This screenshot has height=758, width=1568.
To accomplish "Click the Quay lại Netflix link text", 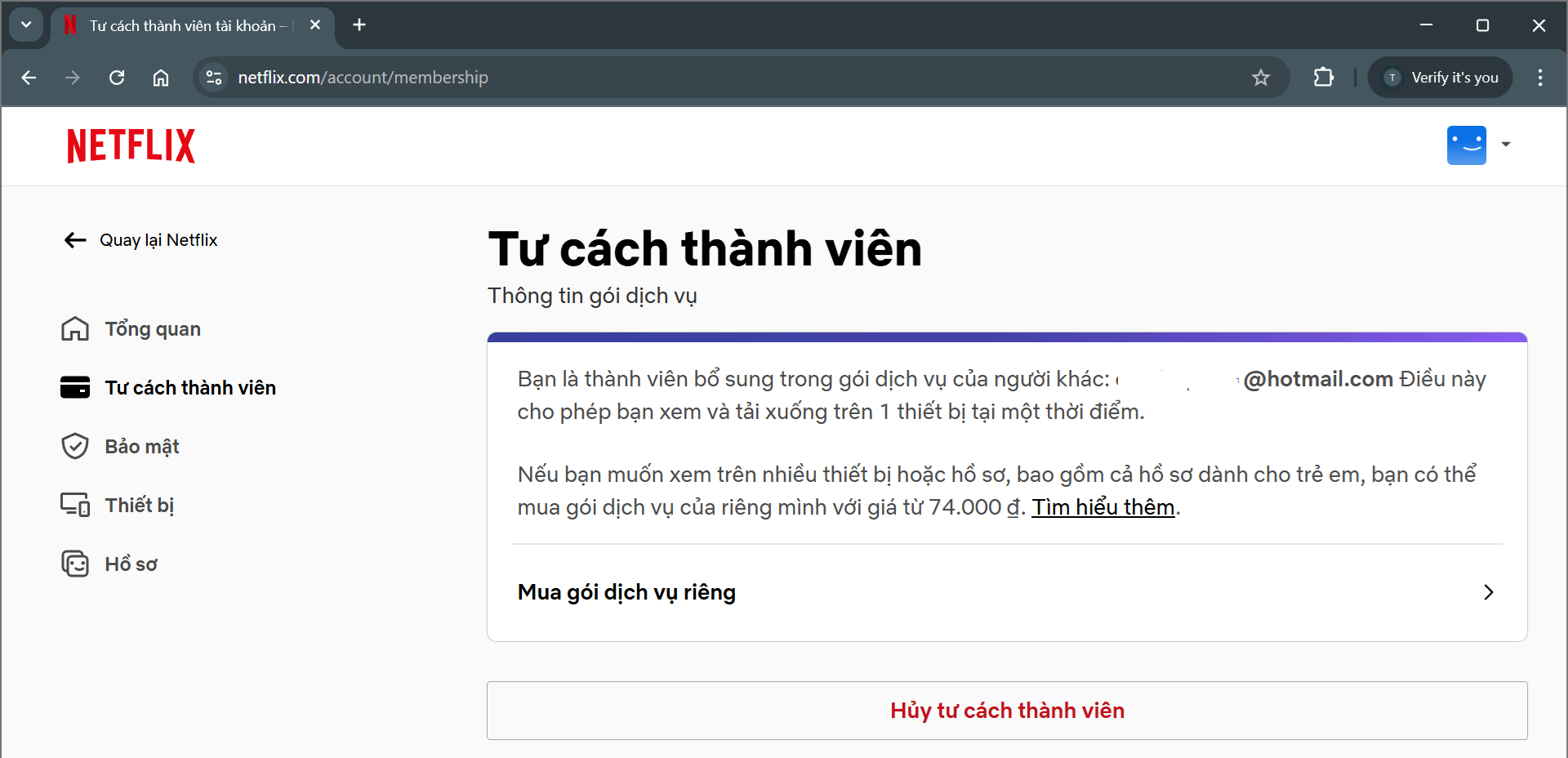I will (158, 240).
